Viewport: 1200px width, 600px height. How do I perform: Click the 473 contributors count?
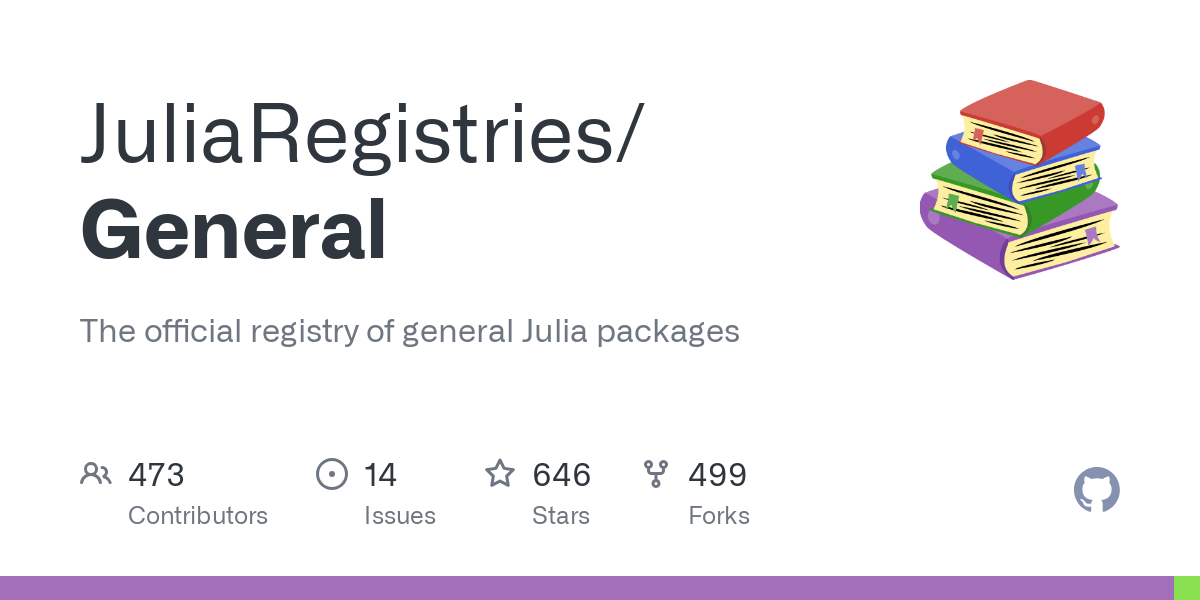coord(156,474)
